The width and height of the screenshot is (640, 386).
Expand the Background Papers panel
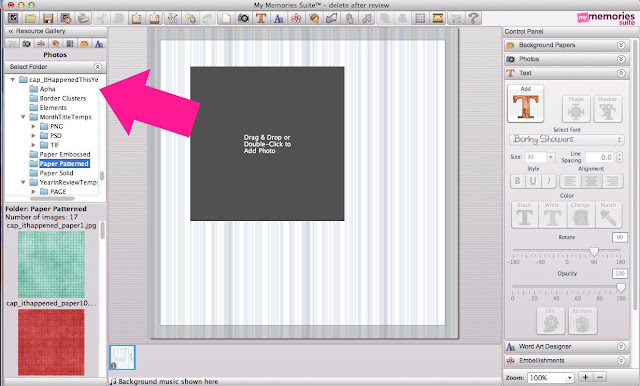point(621,45)
